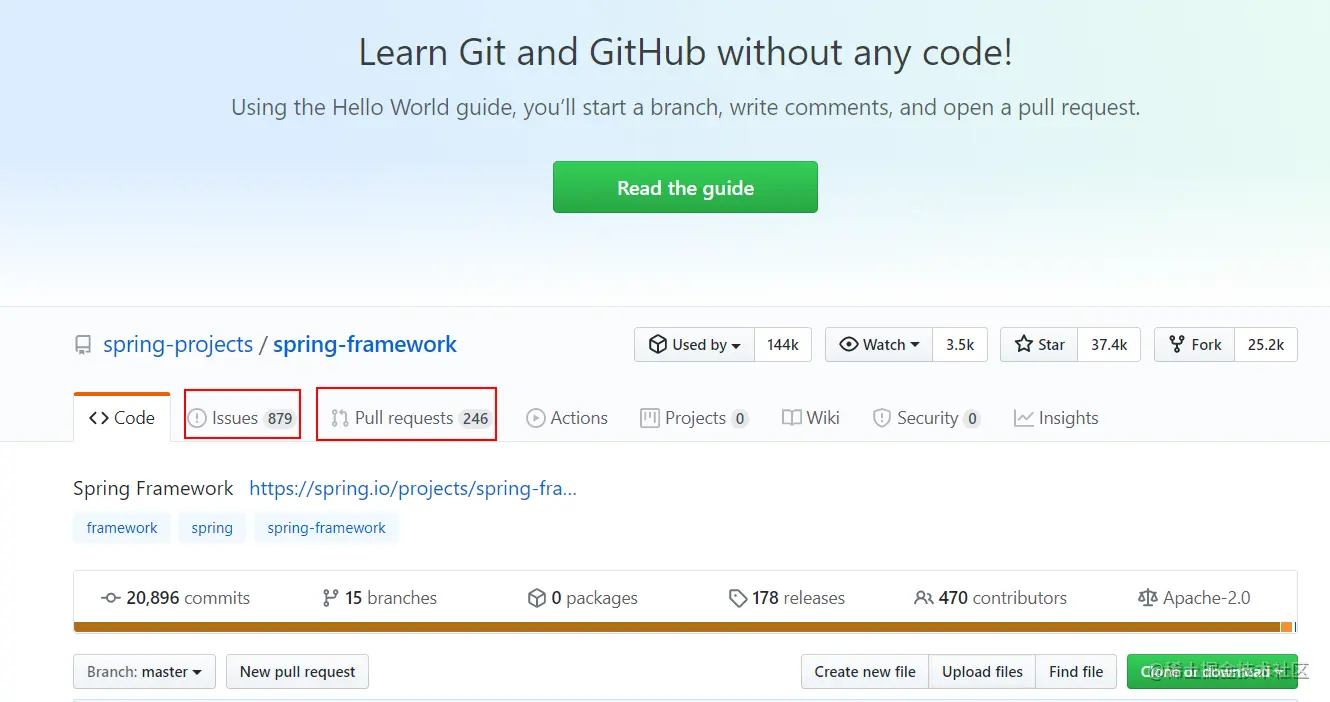Viewport: 1330px width, 702px height.
Task: Fork the repository
Action: point(1195,344)
